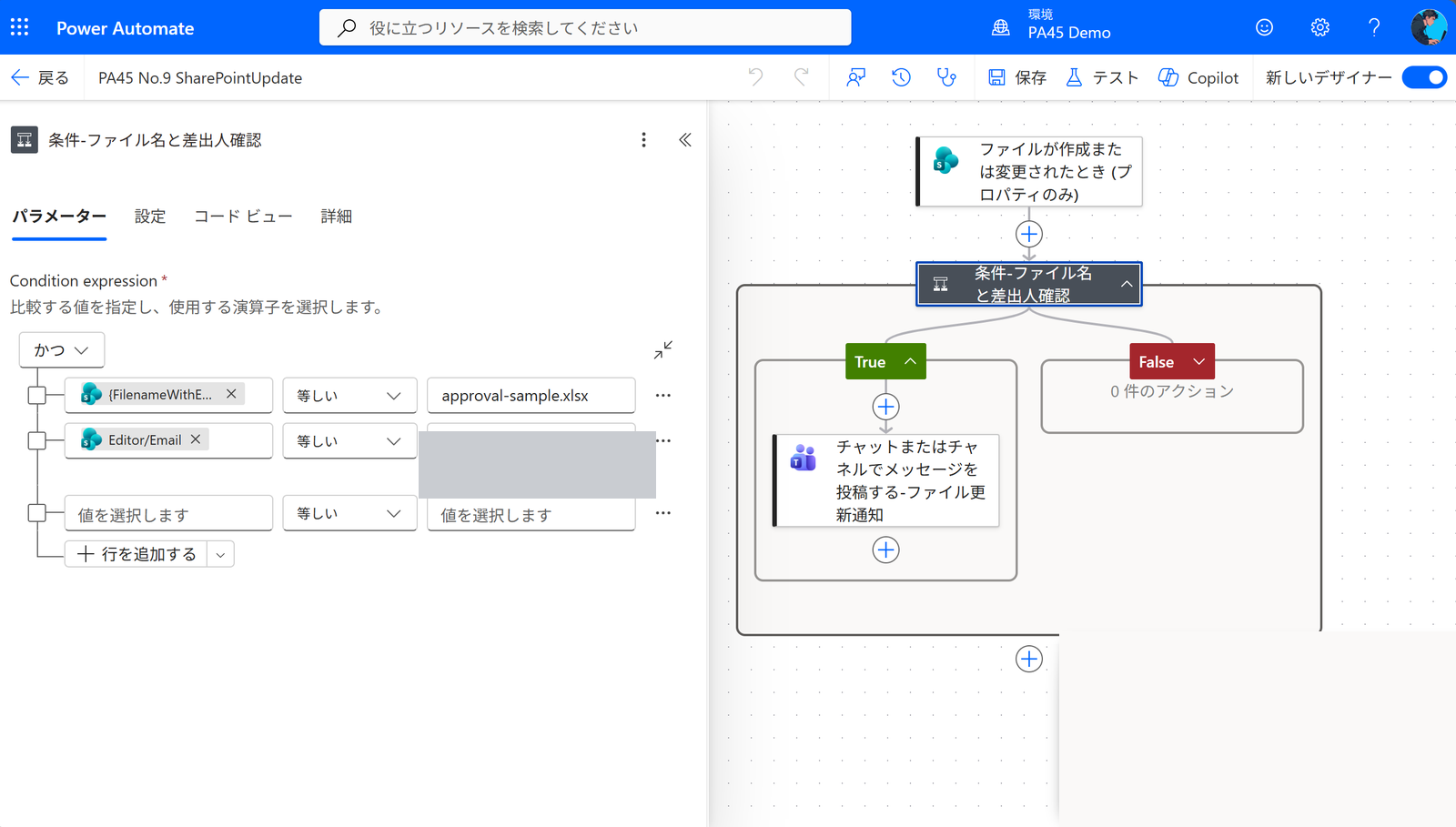
Task: Check the Editor/Email row checkbox
Action: [x=36, y=440]
